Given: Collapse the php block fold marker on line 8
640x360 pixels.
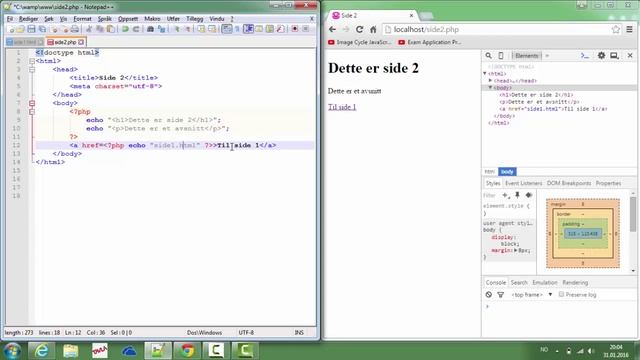Looking at the screenshot, I should tap(32, 111).
